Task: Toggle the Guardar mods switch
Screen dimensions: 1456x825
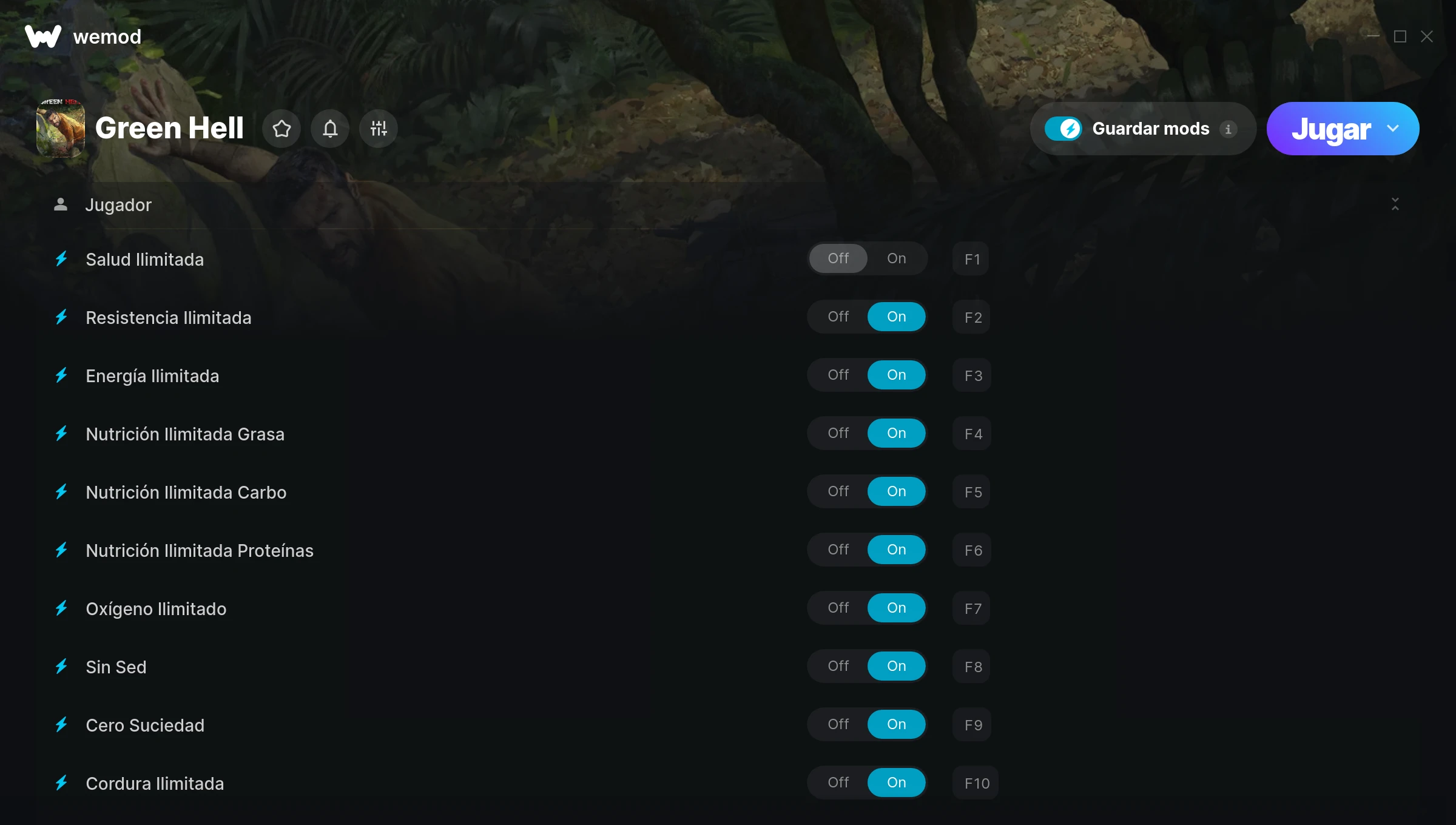Action: (x=1063, y=129)
